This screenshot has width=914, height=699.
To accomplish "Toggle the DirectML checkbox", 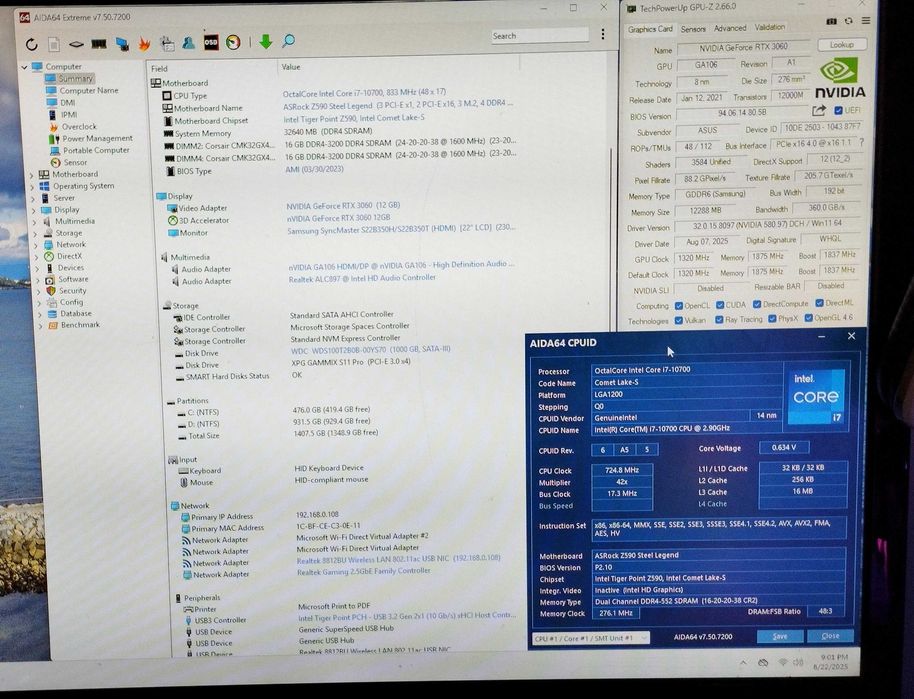I will 820,303.
